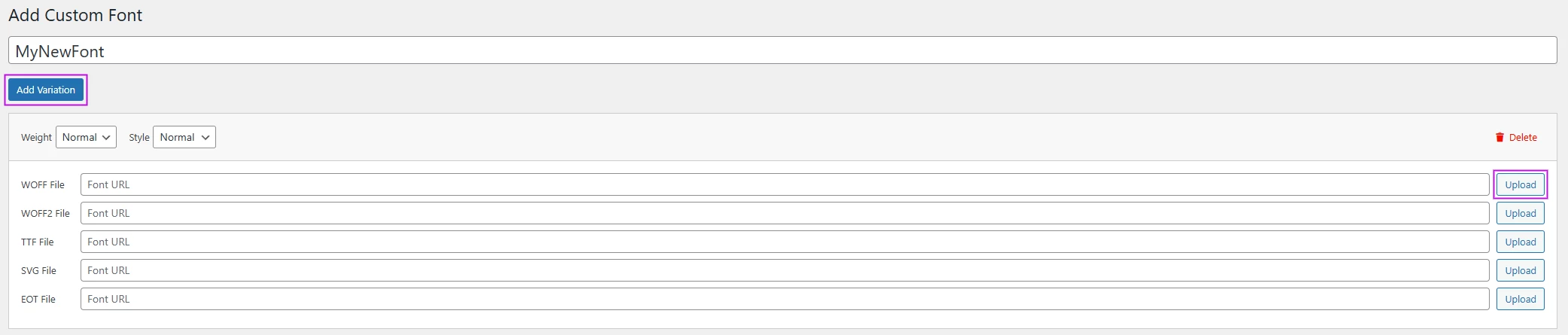Focus the MyNewFont name field
Viewport: 1568px width, 335px height.
coord(782,50)
